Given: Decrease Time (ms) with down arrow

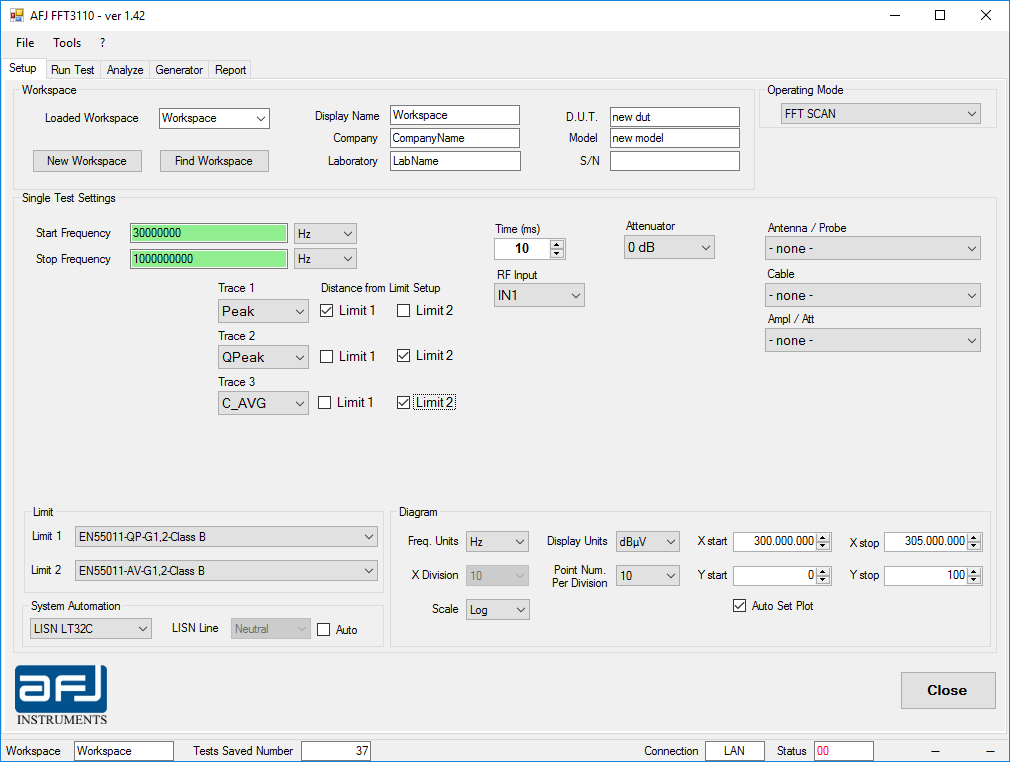Looking at the screenshot, I should click(x=557, y=253).
